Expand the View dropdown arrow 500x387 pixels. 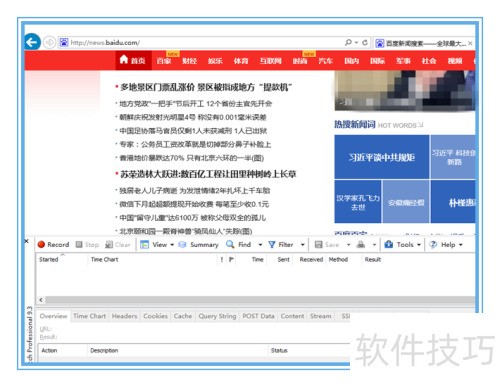click(x=172, y=245)
